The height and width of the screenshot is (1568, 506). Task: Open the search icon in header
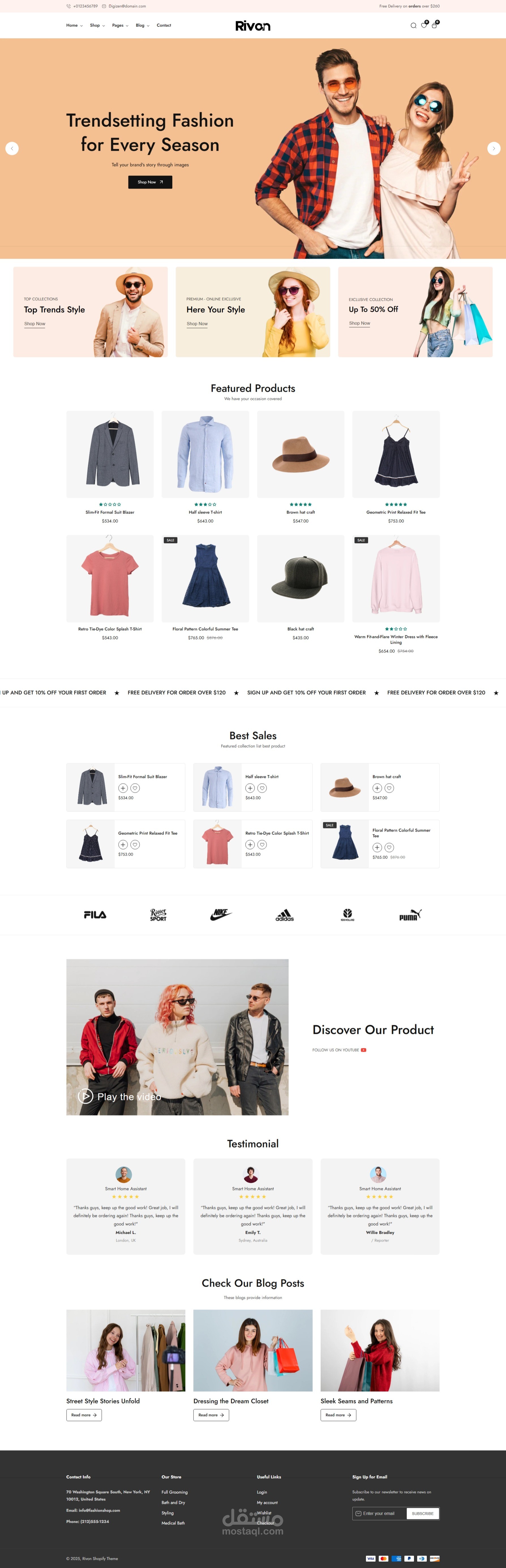(413, 25)
